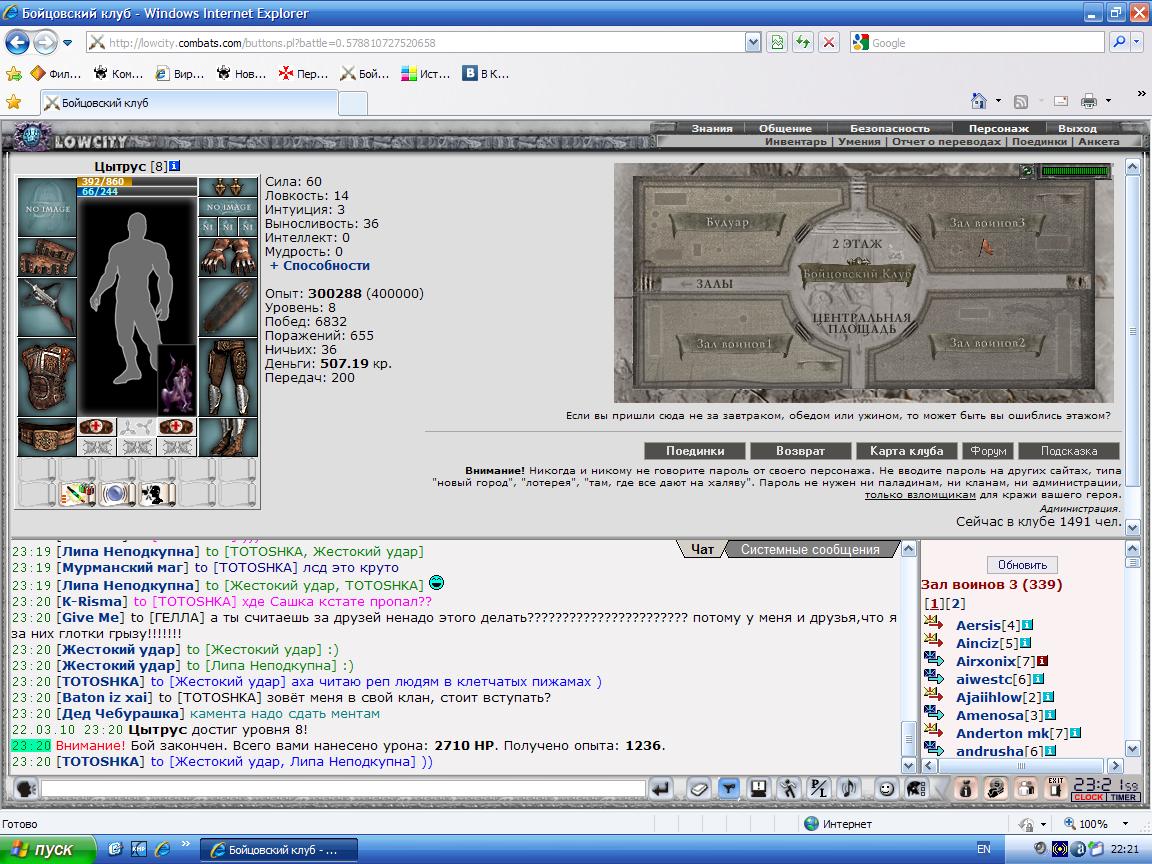Click the purple pet creature image

point(177,381)
